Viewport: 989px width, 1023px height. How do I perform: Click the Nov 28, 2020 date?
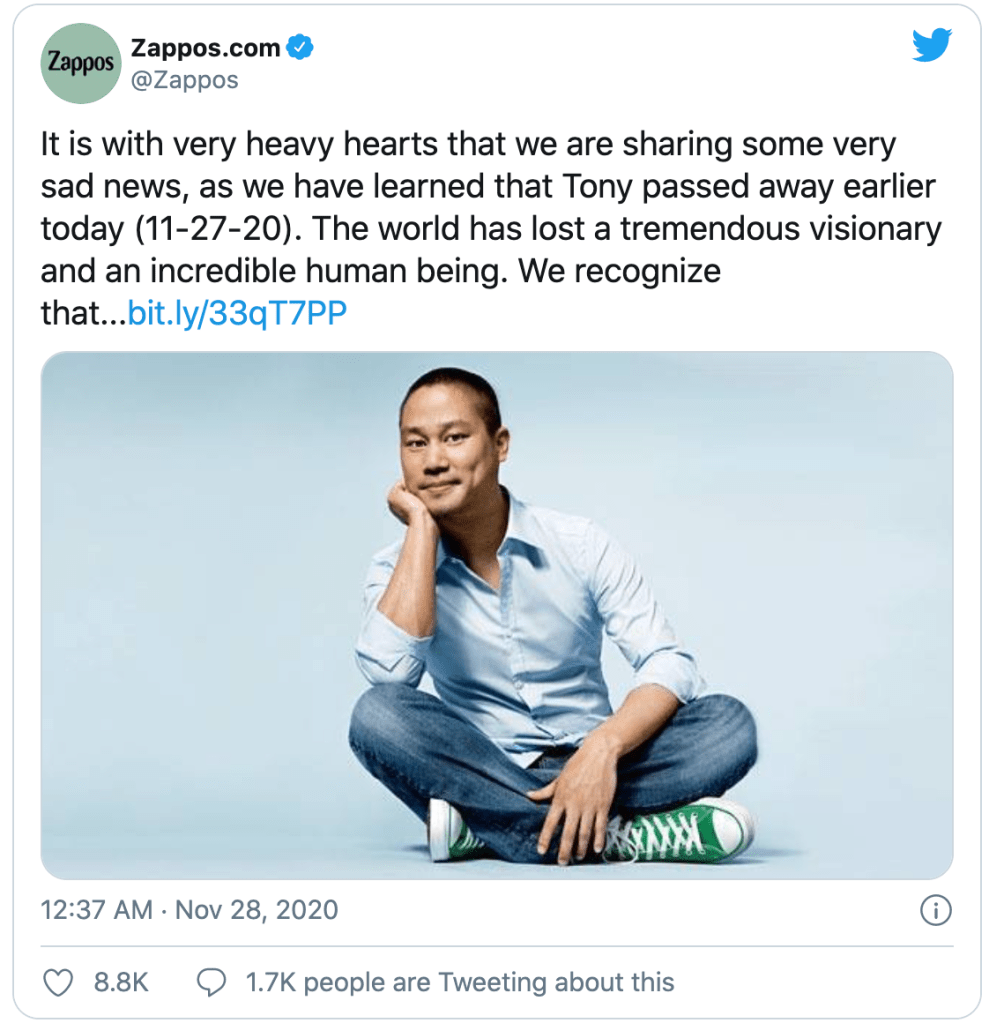click(256, 910)
